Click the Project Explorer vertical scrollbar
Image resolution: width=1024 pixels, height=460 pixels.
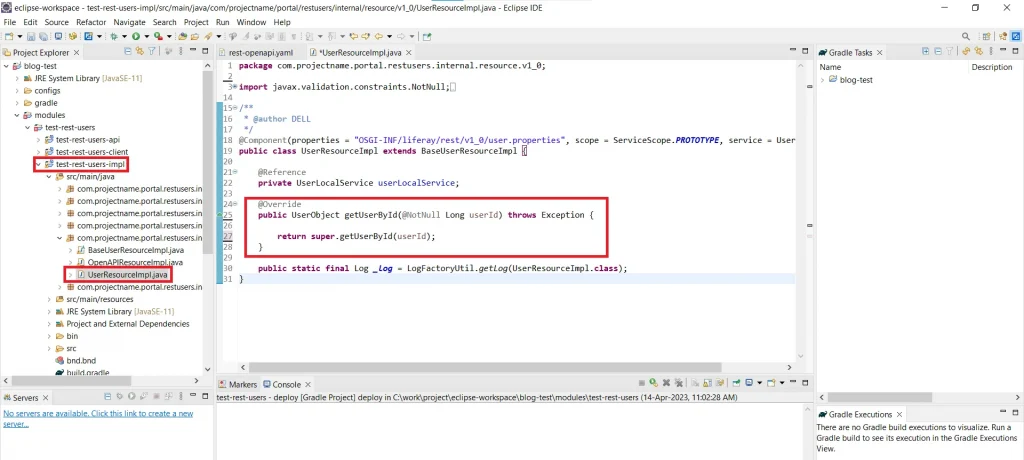pos(208,163)
